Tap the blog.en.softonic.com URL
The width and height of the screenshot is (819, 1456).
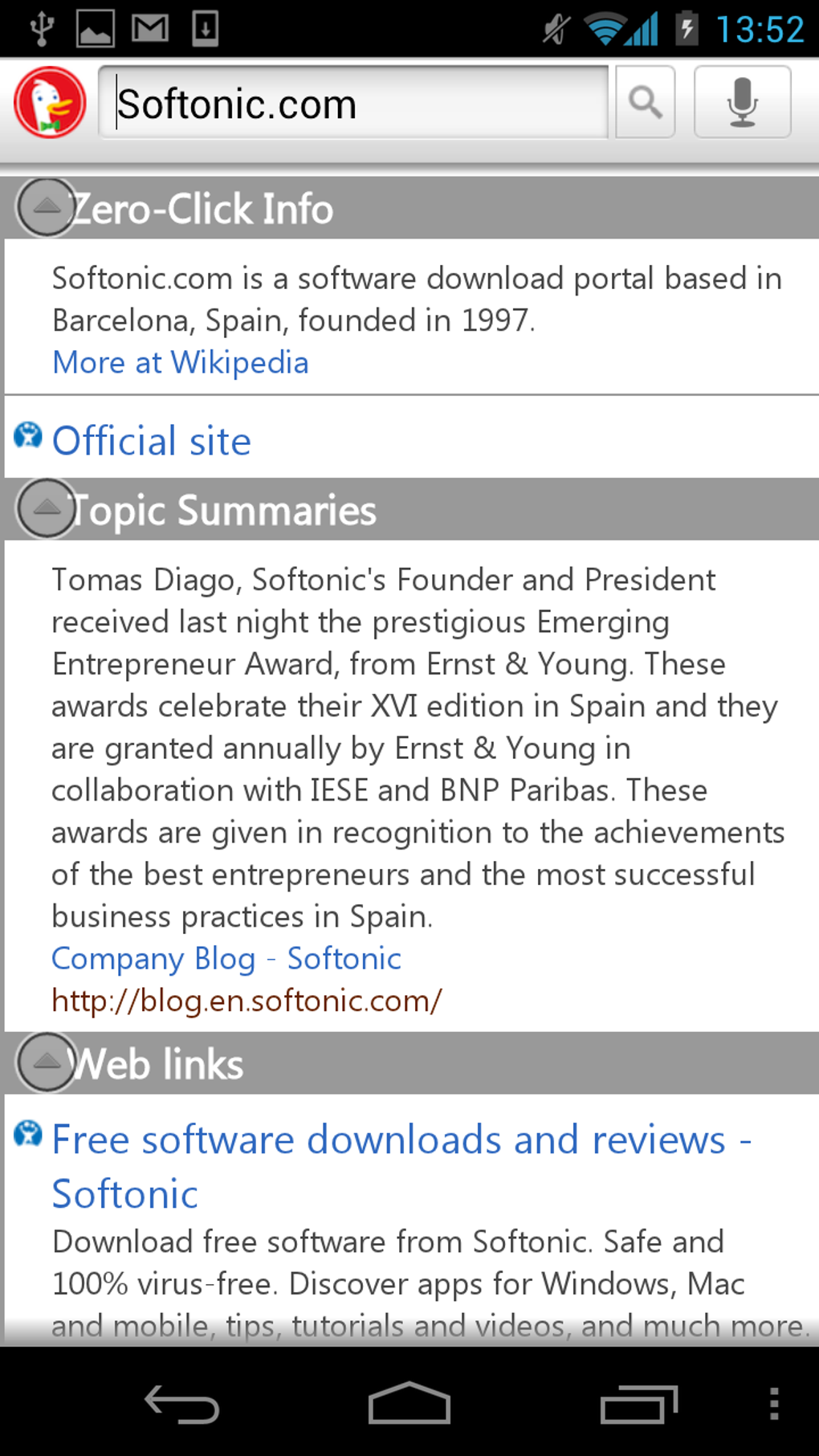[x=247, y=1001]
